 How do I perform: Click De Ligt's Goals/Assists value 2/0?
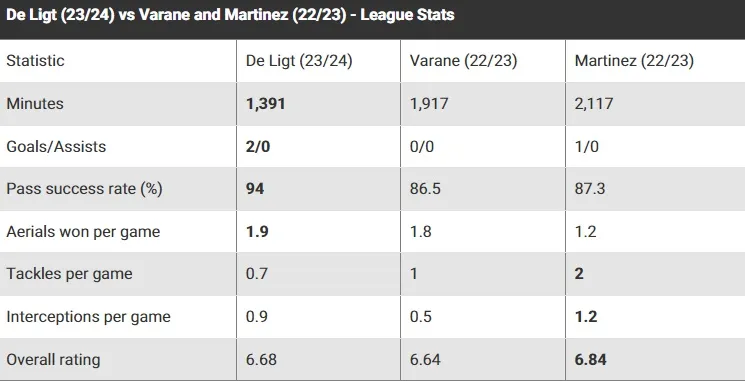258,146
